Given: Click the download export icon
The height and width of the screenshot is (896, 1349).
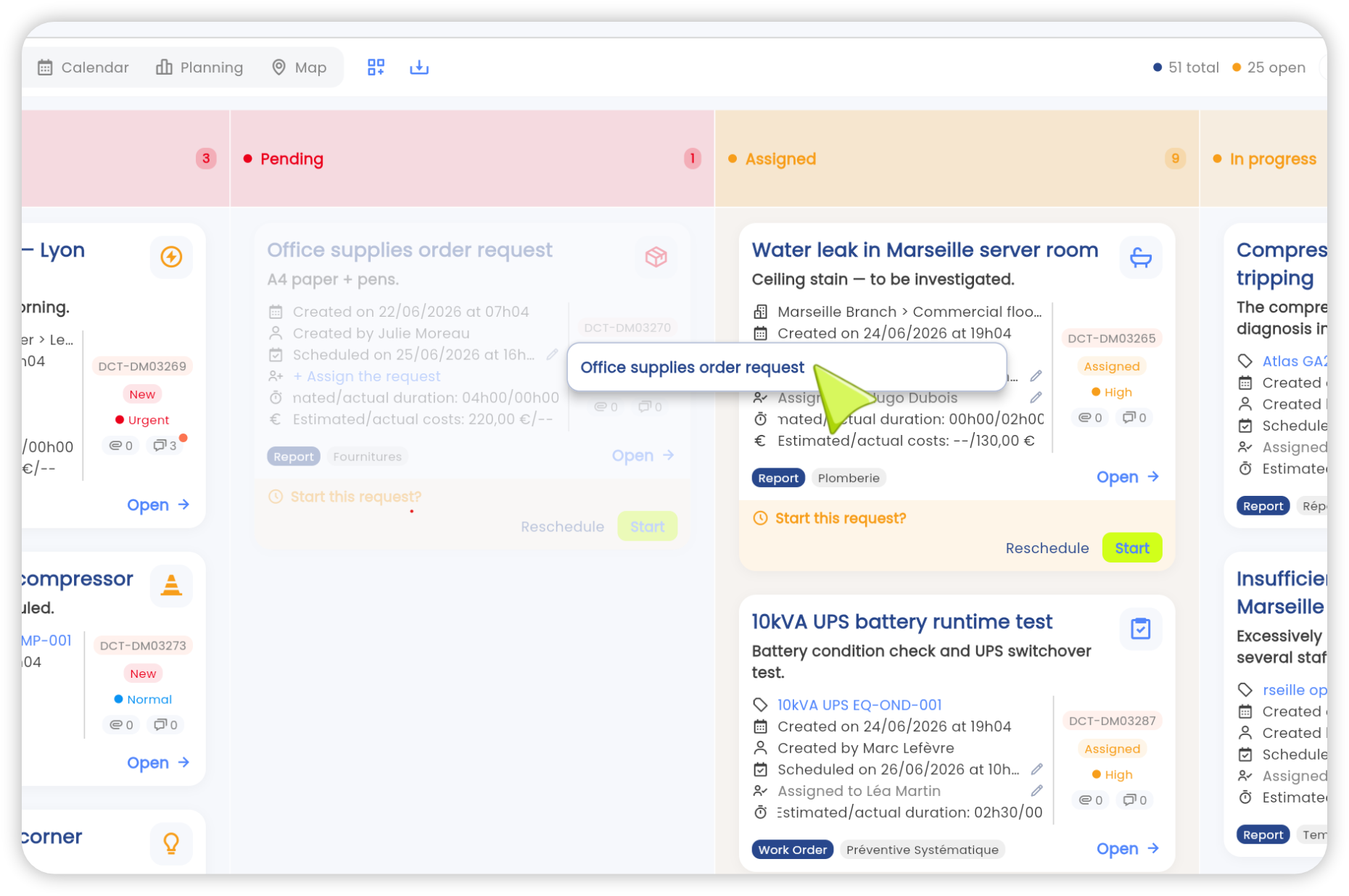Looking at the screenshot, I should (x=419, y=67).
